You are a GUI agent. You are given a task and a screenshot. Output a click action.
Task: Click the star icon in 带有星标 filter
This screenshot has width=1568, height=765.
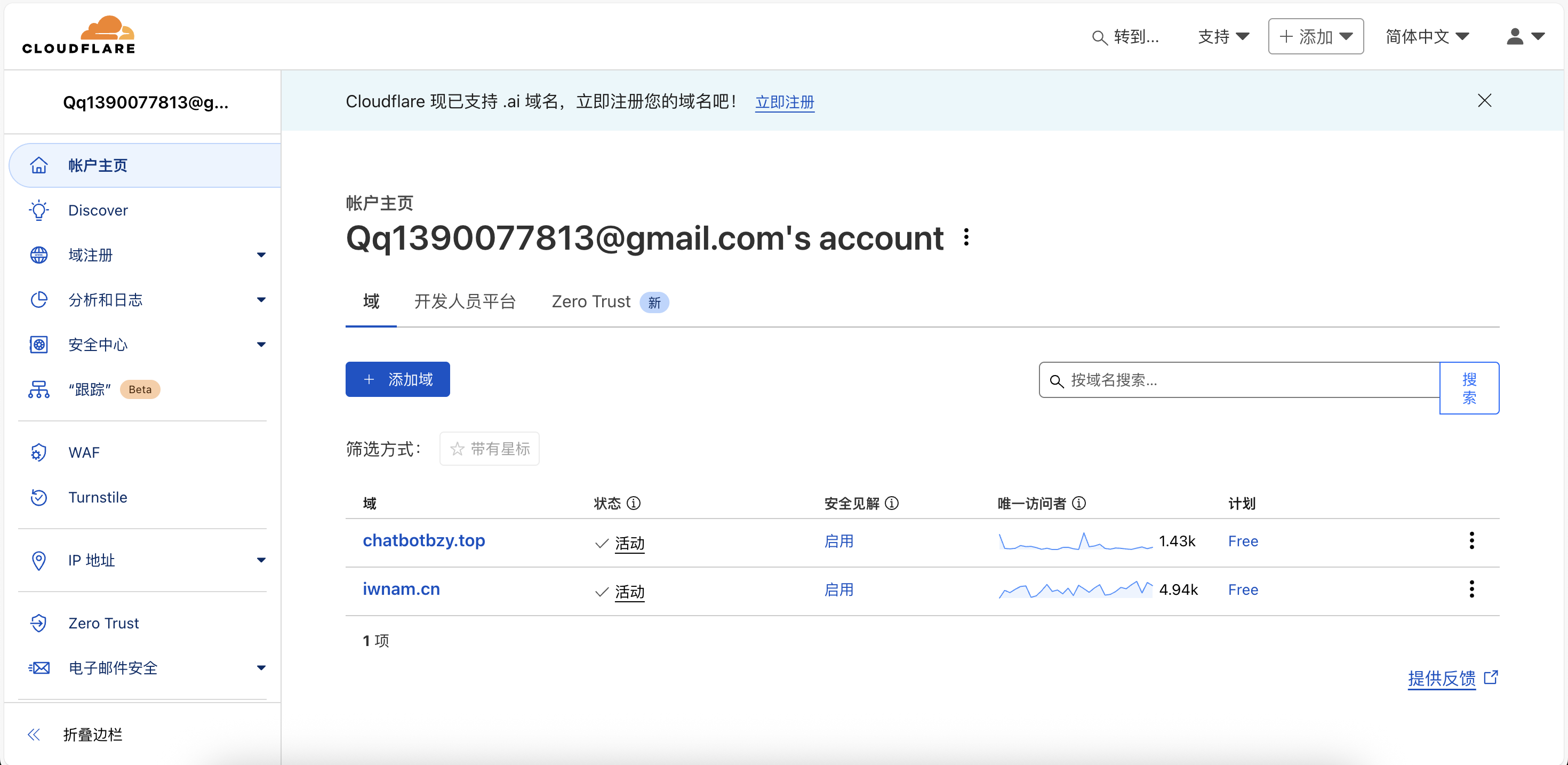click(457, 449)
